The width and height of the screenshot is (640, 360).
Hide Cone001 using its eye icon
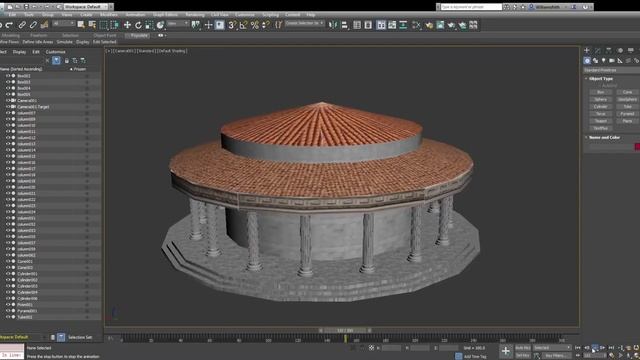point(8,261)
